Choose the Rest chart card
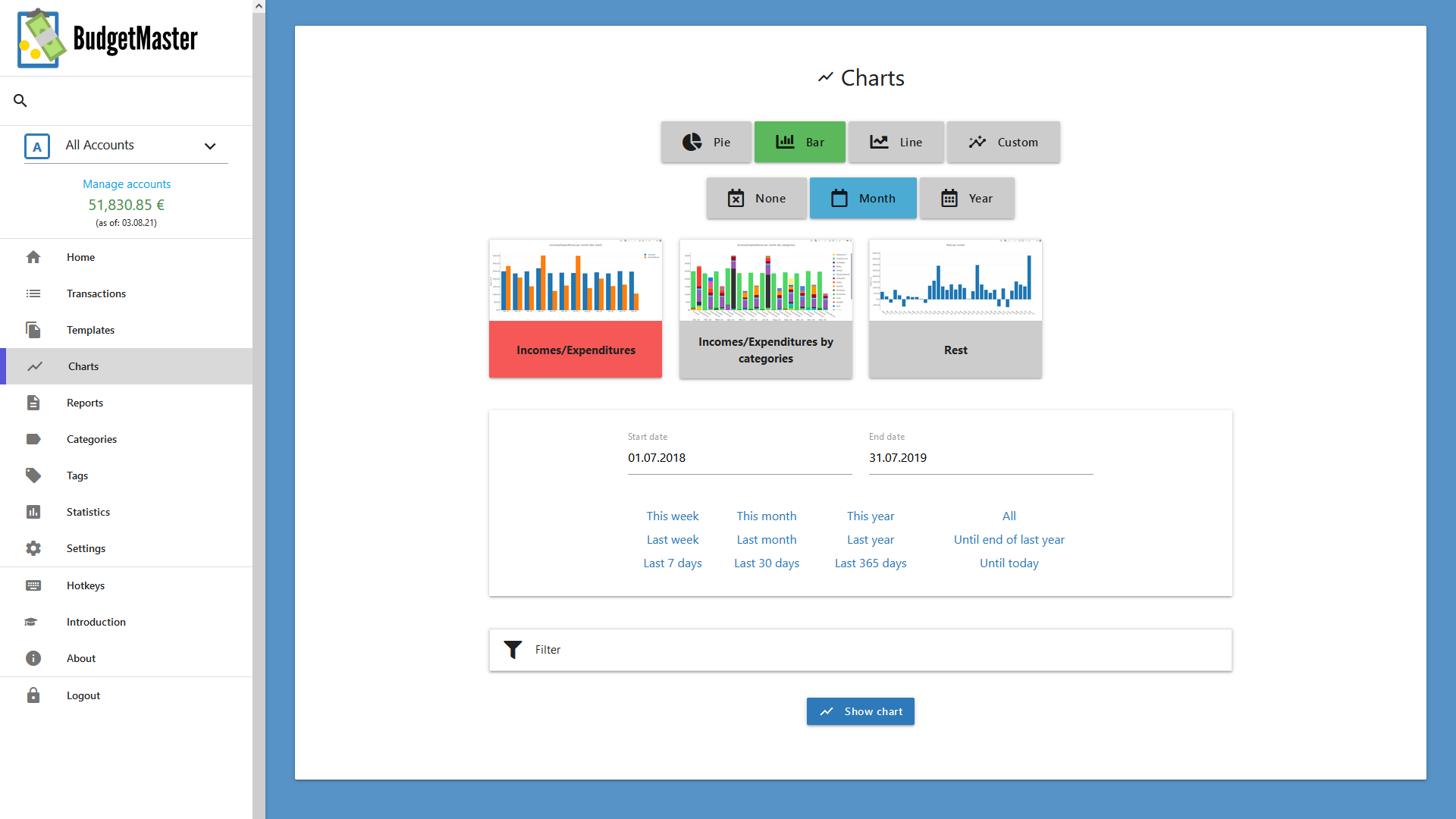The width and height of the screenshot is (1456, 819). (955, 309)
